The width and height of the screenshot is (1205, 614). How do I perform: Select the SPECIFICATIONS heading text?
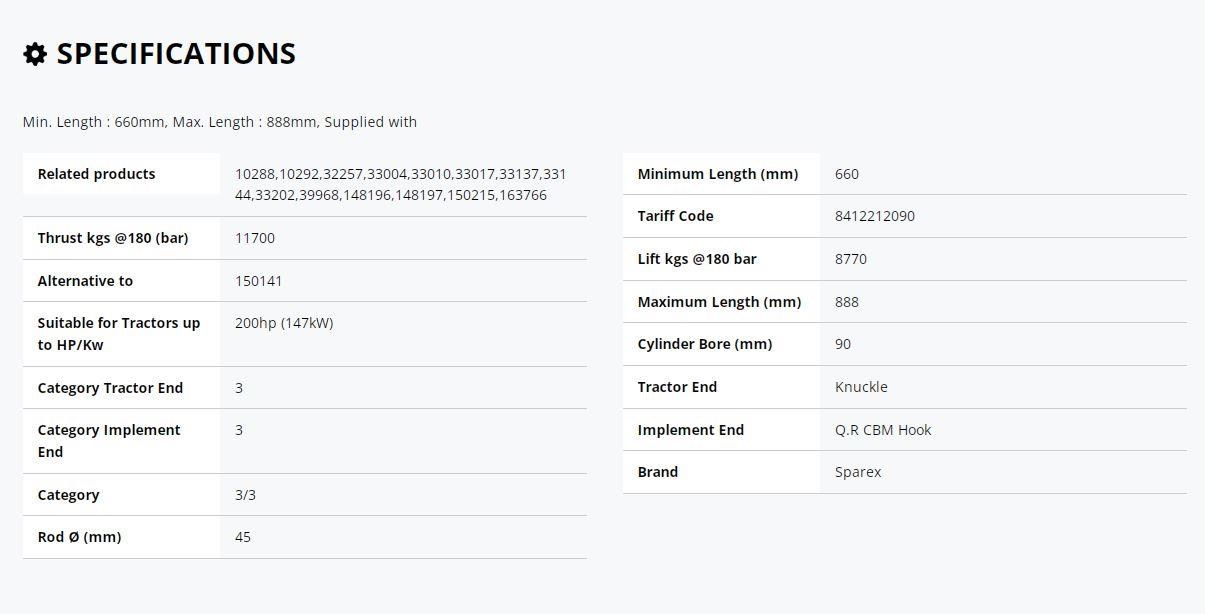tap(176, 54)
